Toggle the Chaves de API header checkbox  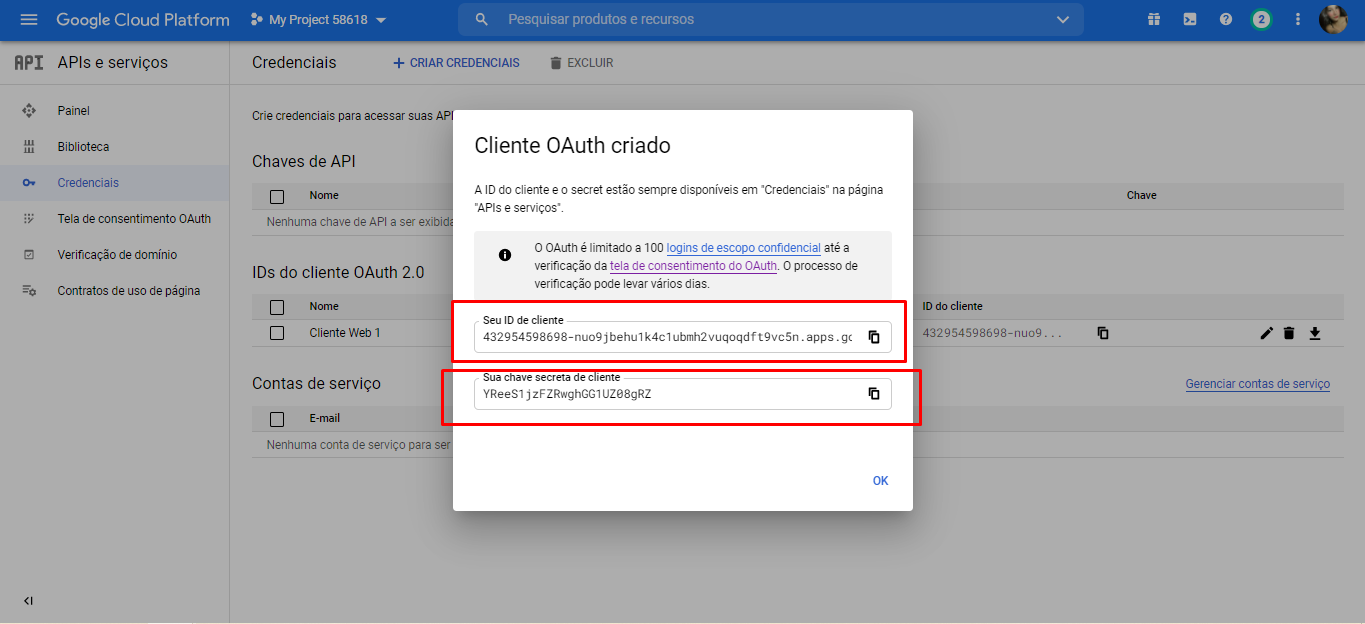click(277, 196)
